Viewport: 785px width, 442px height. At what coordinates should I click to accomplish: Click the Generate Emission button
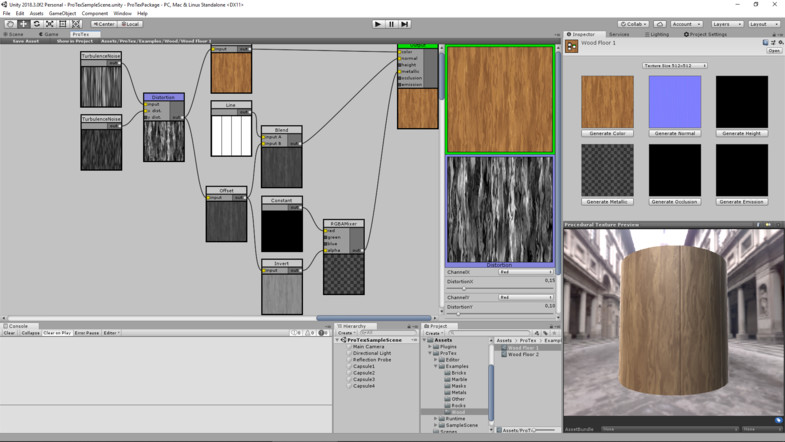tap(741, 202)
